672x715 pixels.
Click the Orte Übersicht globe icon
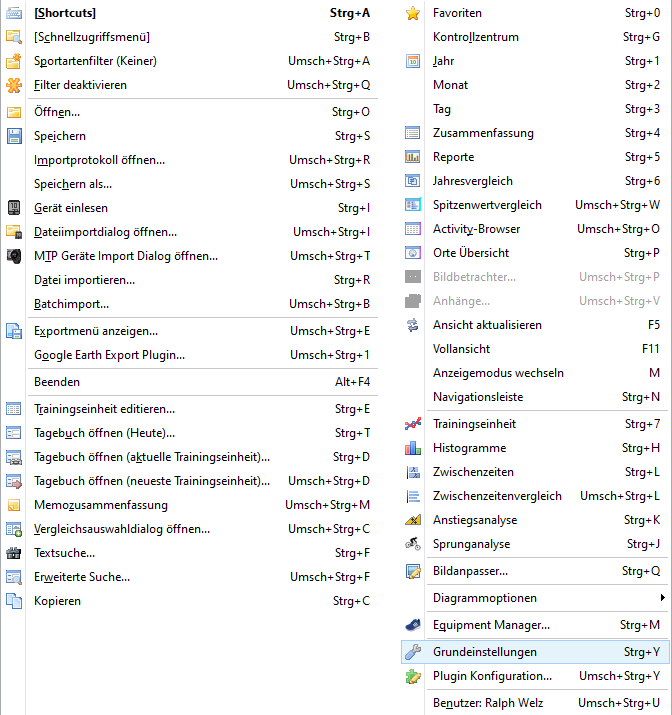click(x=413, y=253)
